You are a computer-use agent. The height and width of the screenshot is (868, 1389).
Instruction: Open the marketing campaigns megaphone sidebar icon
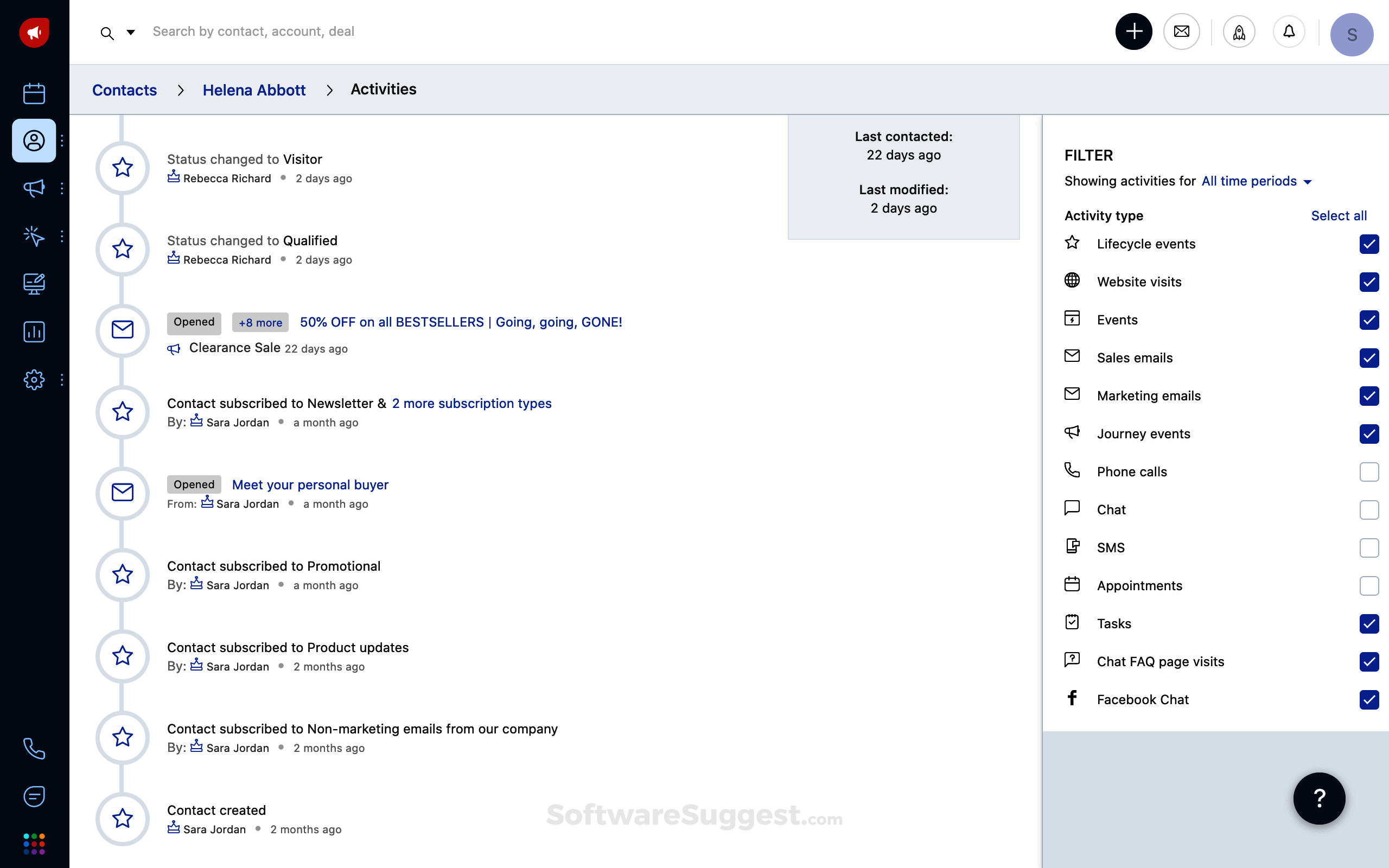click(x=34, y=188)
